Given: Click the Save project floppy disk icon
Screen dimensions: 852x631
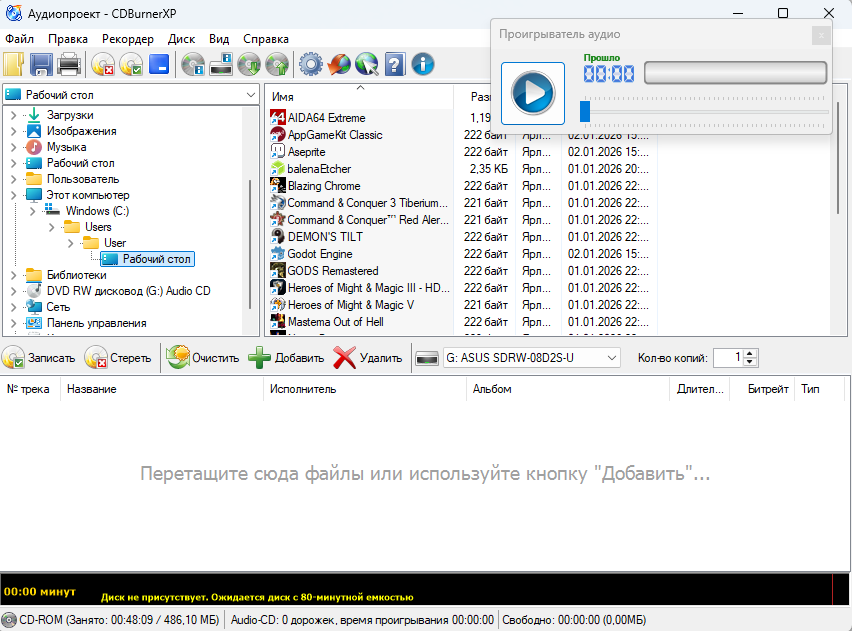Looking at the screenshot, I should tap(41, 65).
